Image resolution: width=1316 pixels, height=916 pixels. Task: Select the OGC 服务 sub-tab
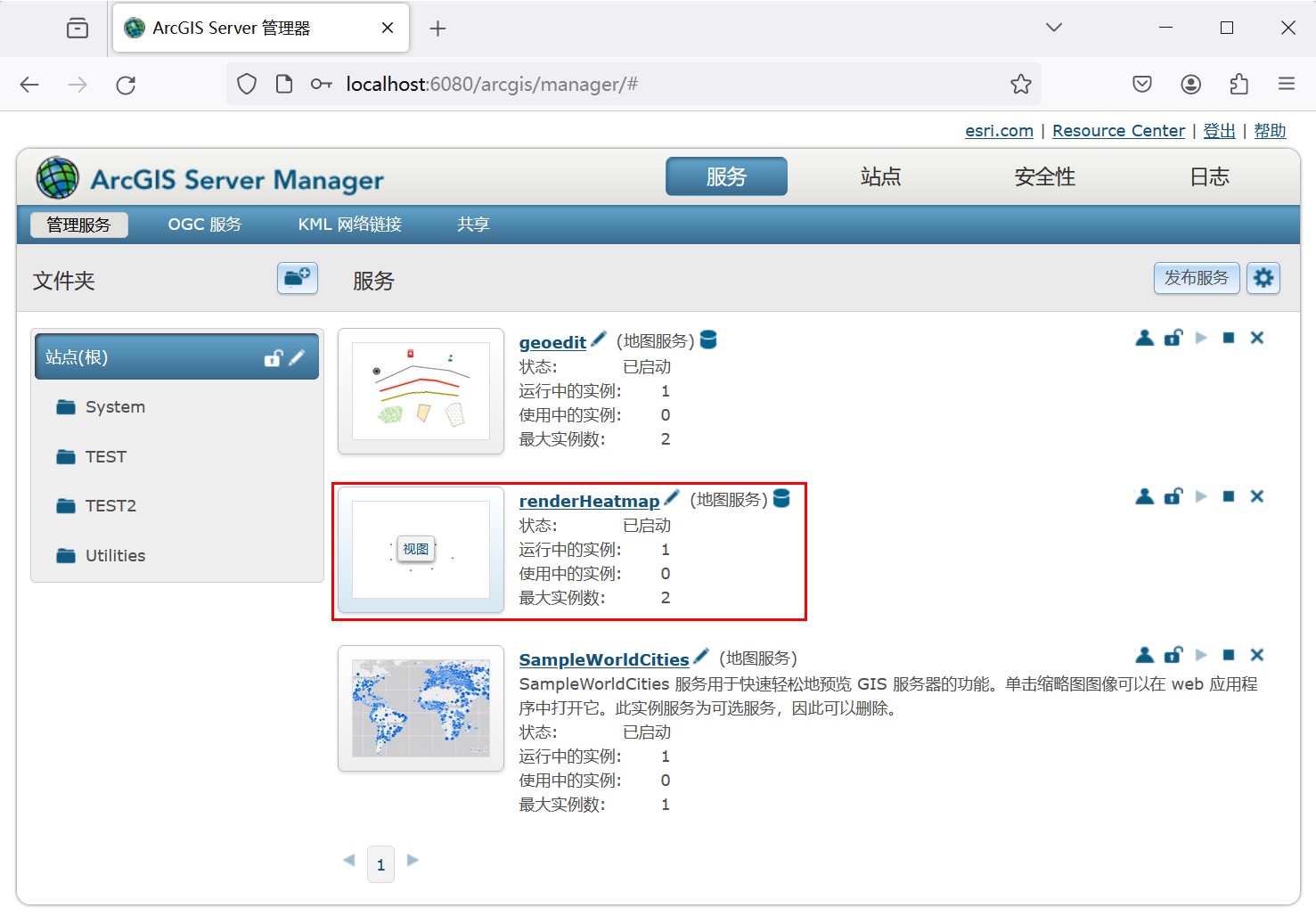(x=205, y=225)
